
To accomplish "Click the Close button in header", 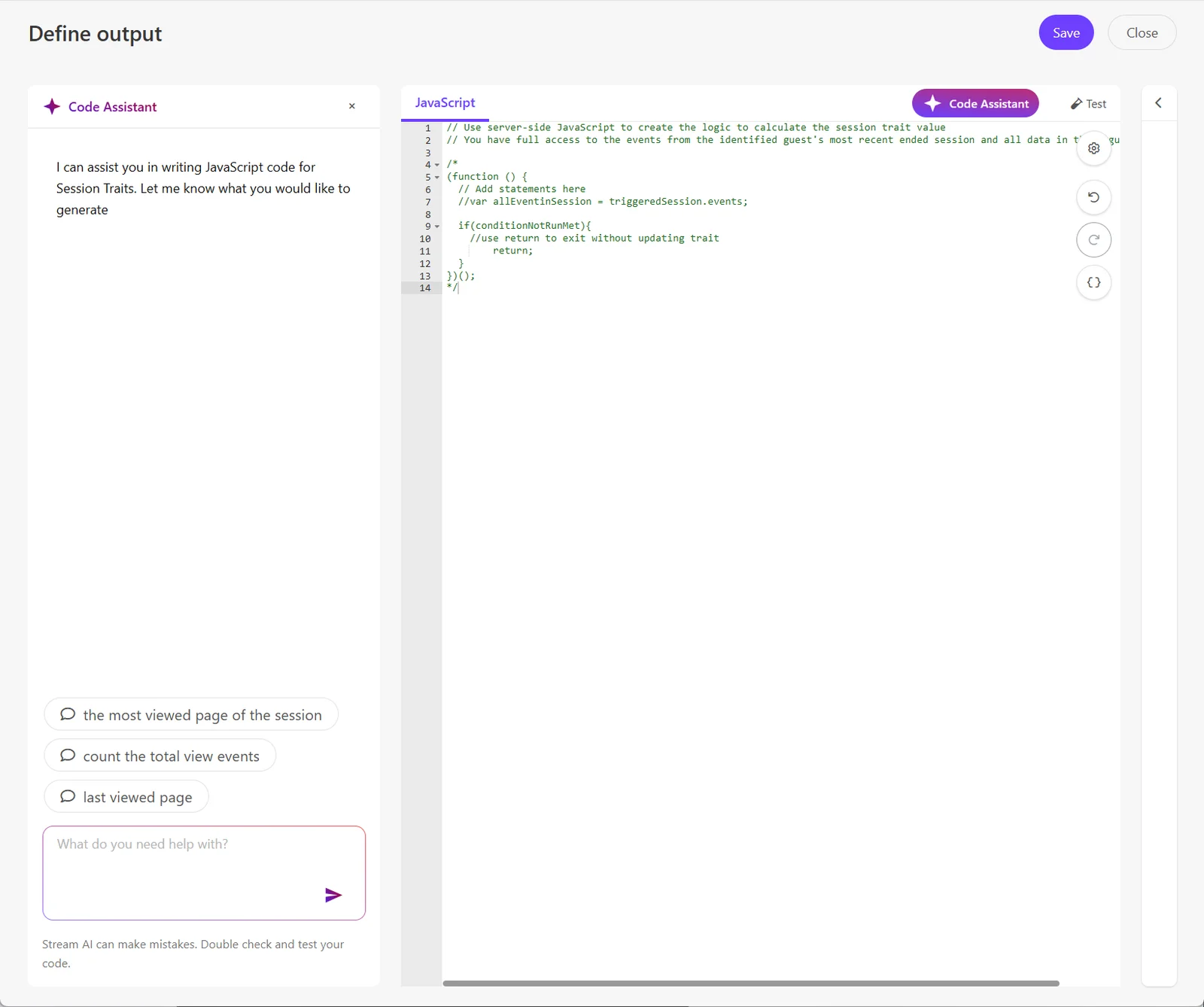I will (x=1142, y=32).
